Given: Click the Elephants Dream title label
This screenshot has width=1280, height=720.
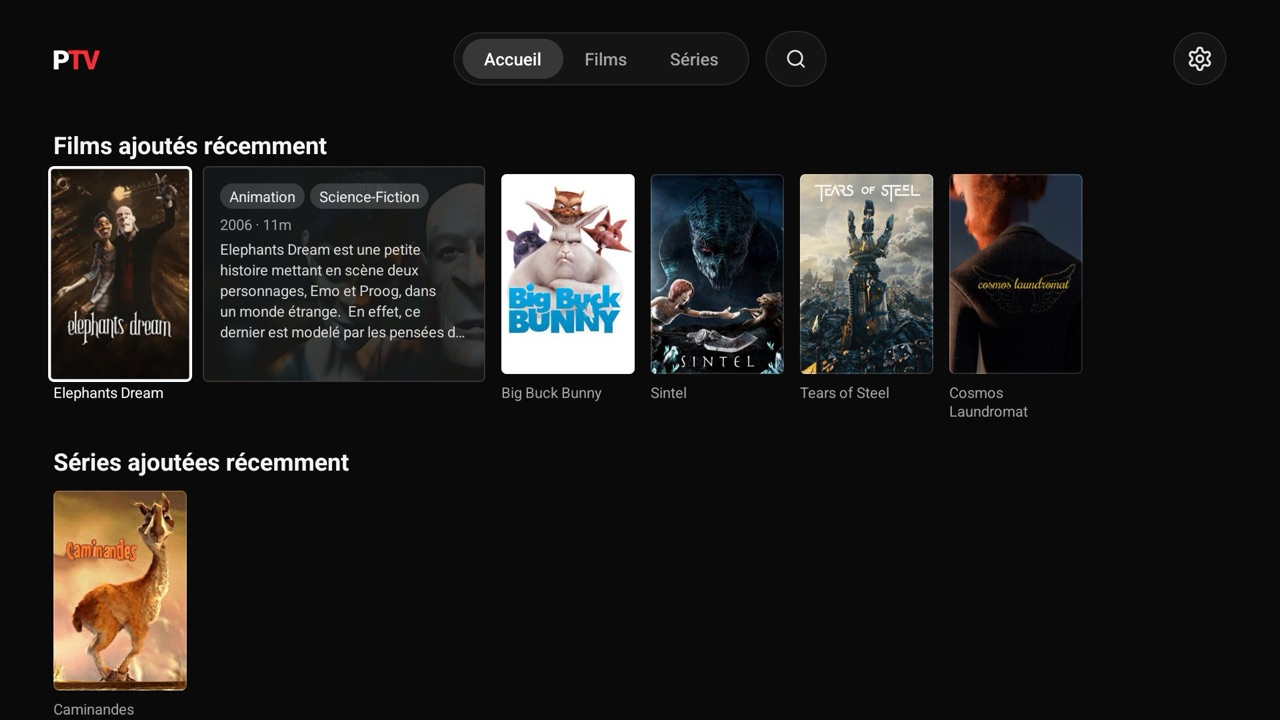Looking at the screenshot, I should click(x=108, y=393).
